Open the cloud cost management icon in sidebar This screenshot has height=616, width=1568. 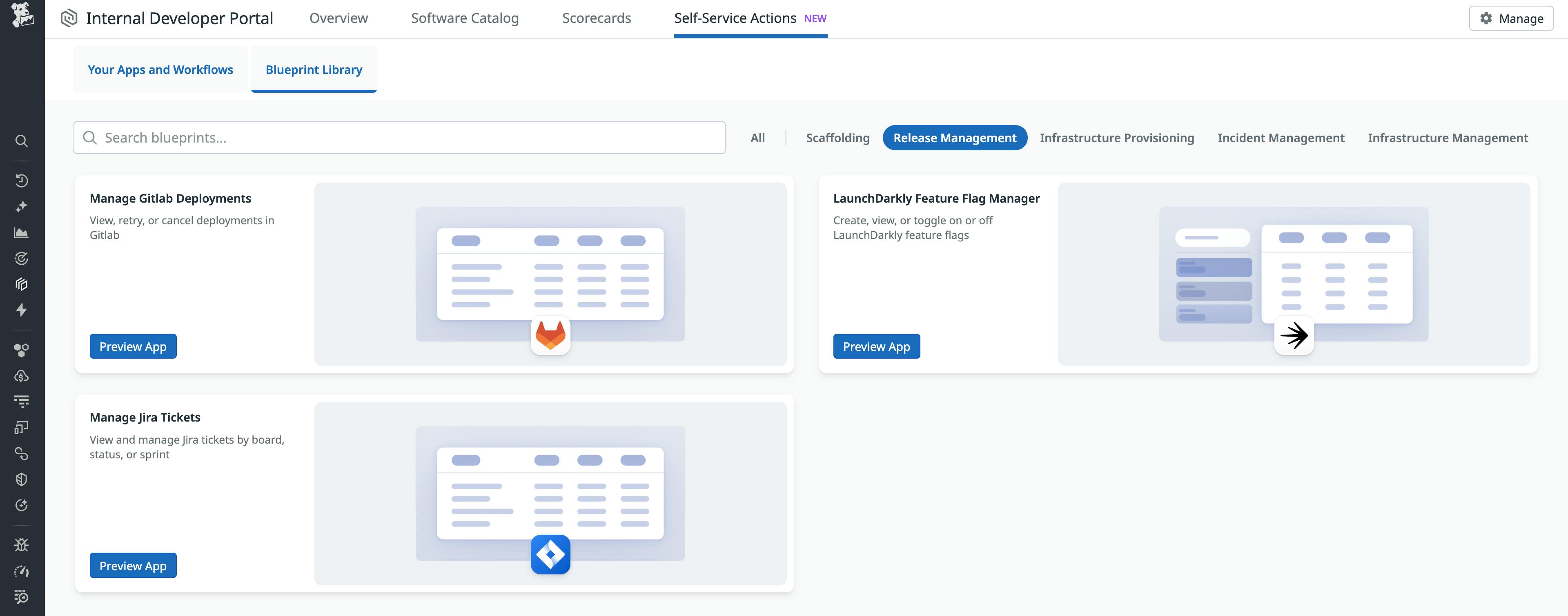(x=22, y=375)
